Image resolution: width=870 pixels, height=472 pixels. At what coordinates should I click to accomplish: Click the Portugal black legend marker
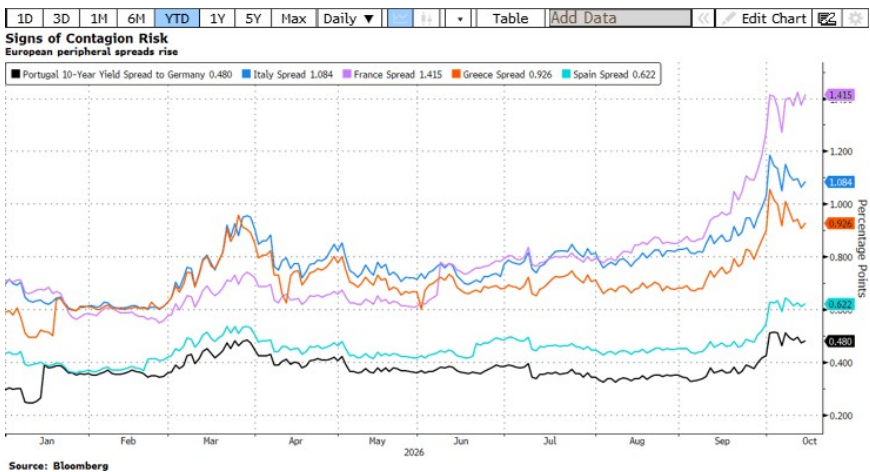tap(16, 74)
